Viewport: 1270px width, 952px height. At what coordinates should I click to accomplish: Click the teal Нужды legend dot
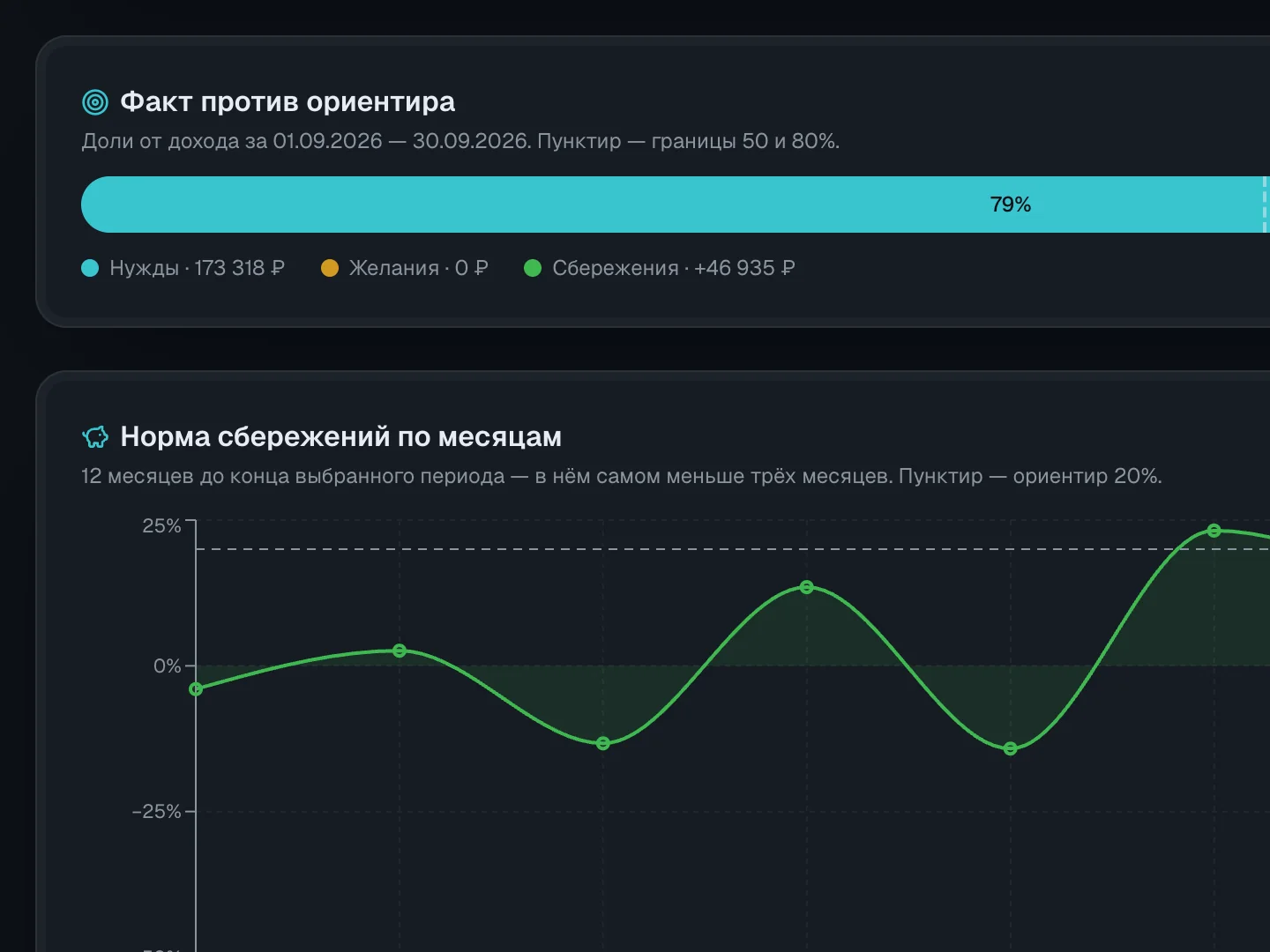click(x=90, y=268)
